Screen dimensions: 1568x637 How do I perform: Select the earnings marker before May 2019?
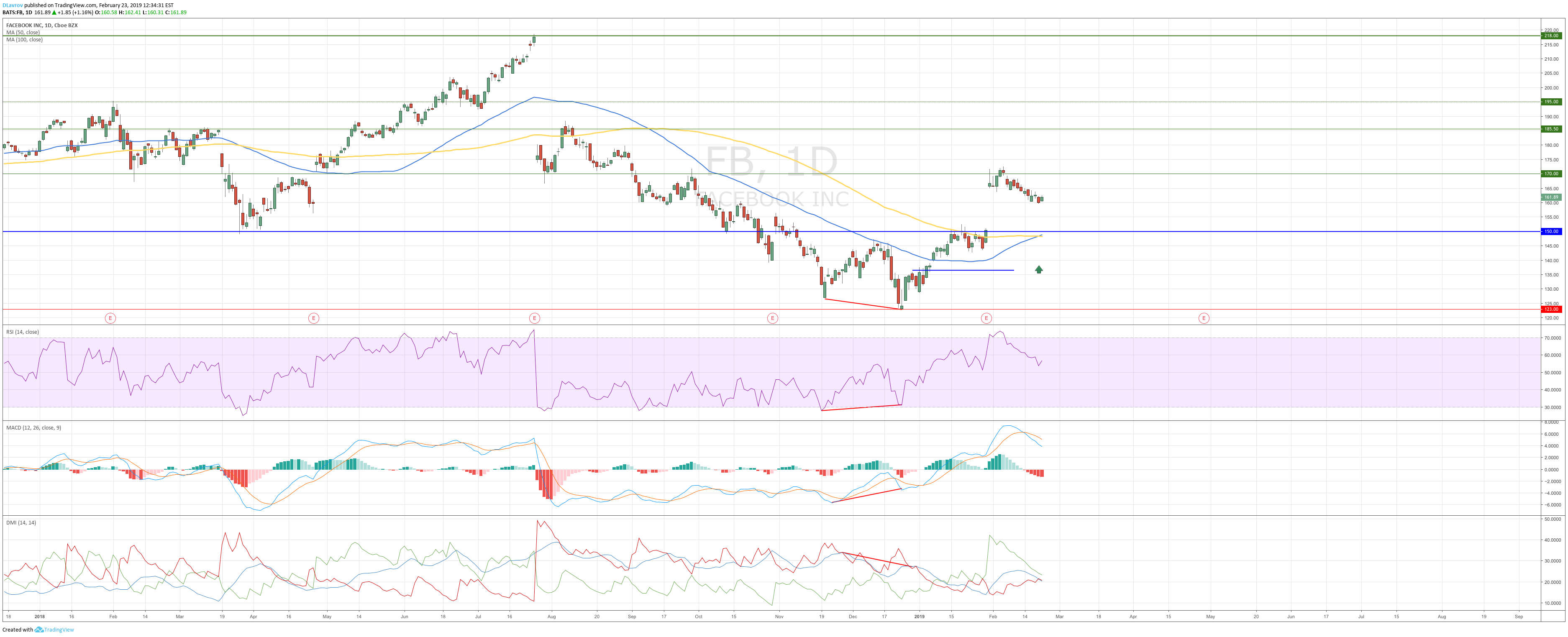(1203, 318)
